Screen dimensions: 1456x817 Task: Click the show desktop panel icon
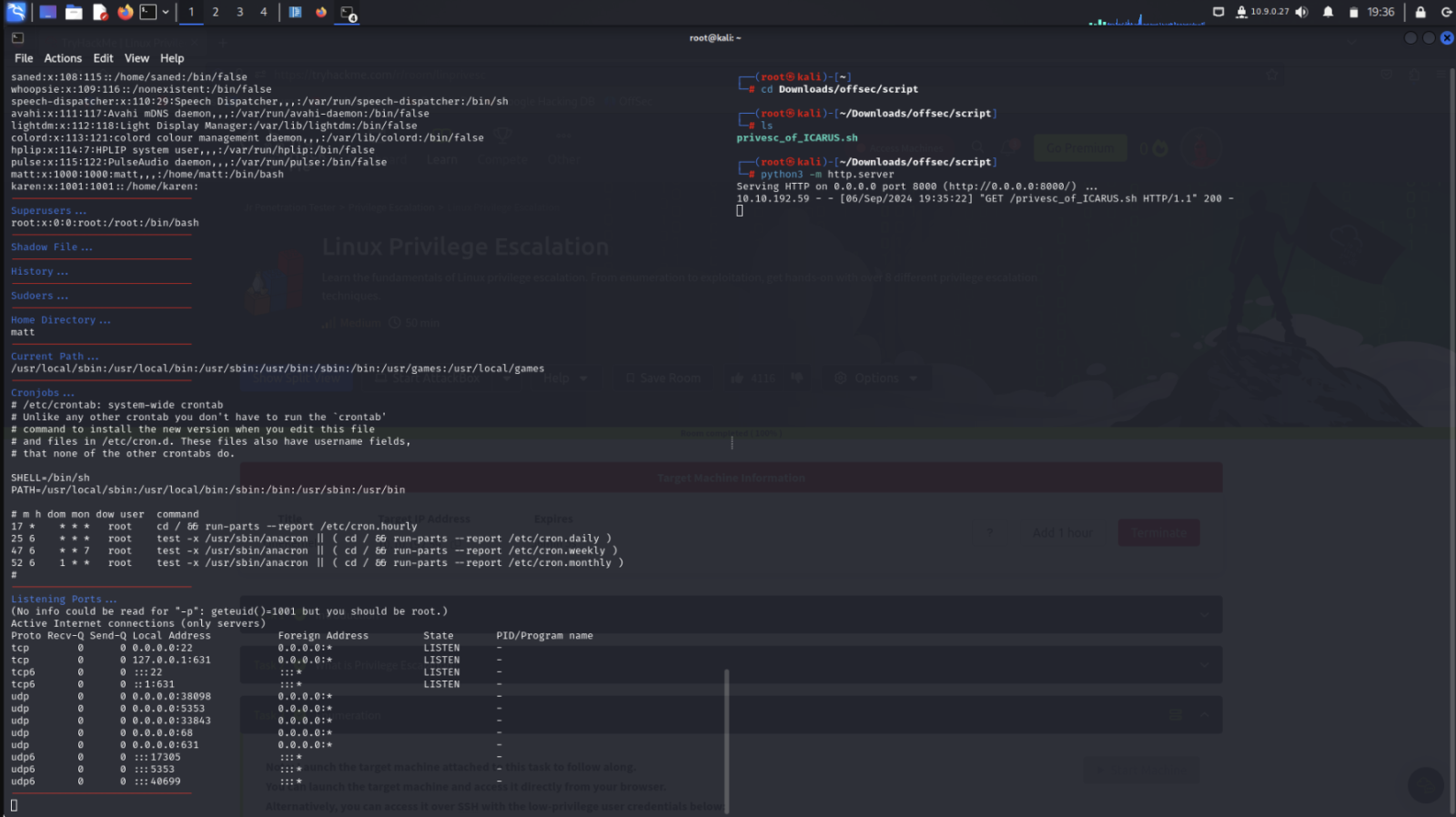tap(47, 12)
